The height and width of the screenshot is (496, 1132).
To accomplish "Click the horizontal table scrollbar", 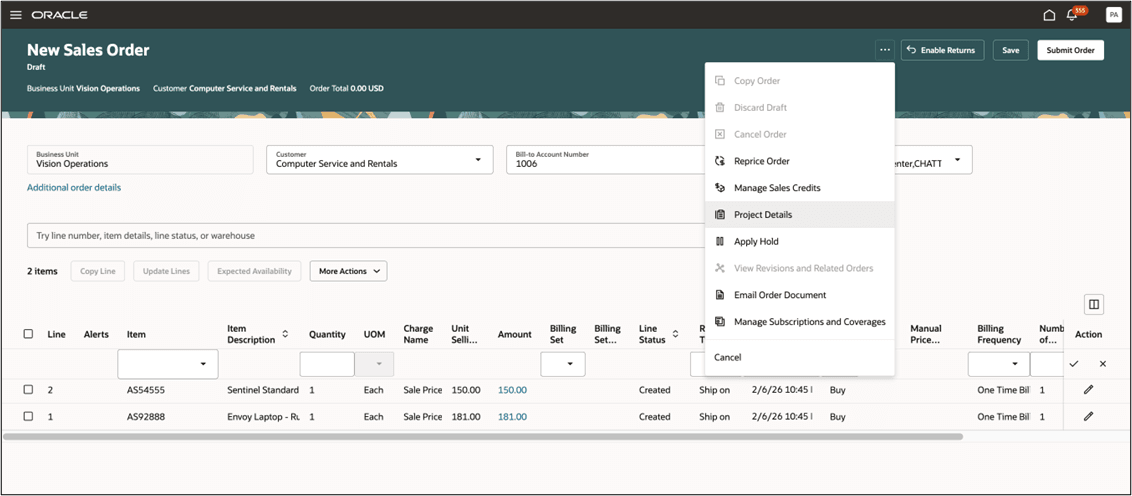I will click(483, 436).
